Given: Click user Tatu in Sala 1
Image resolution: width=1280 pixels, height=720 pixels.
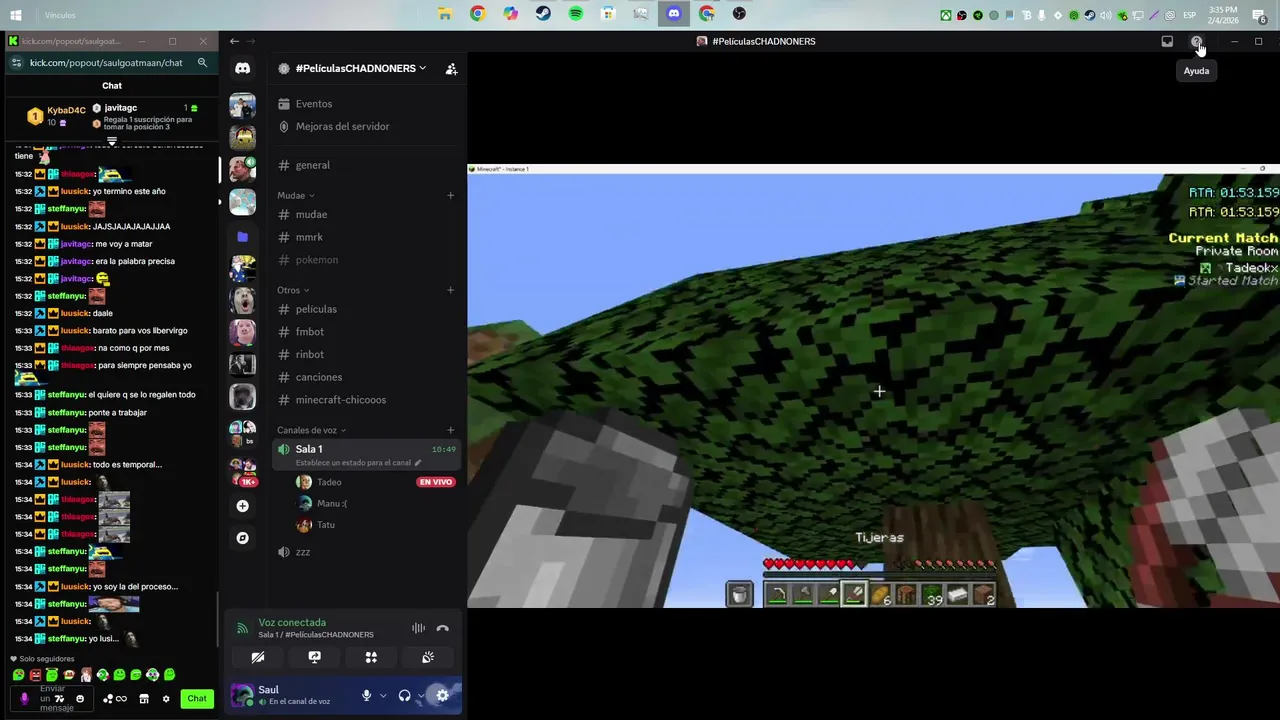Looking at the screenshot, I should tap(326, 525).
